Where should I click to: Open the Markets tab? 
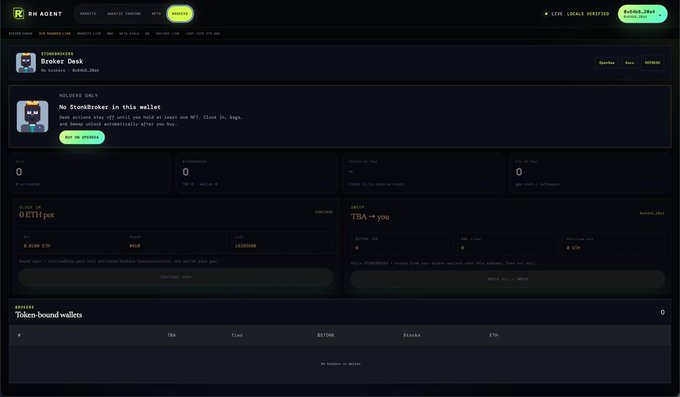coord(88,14)
